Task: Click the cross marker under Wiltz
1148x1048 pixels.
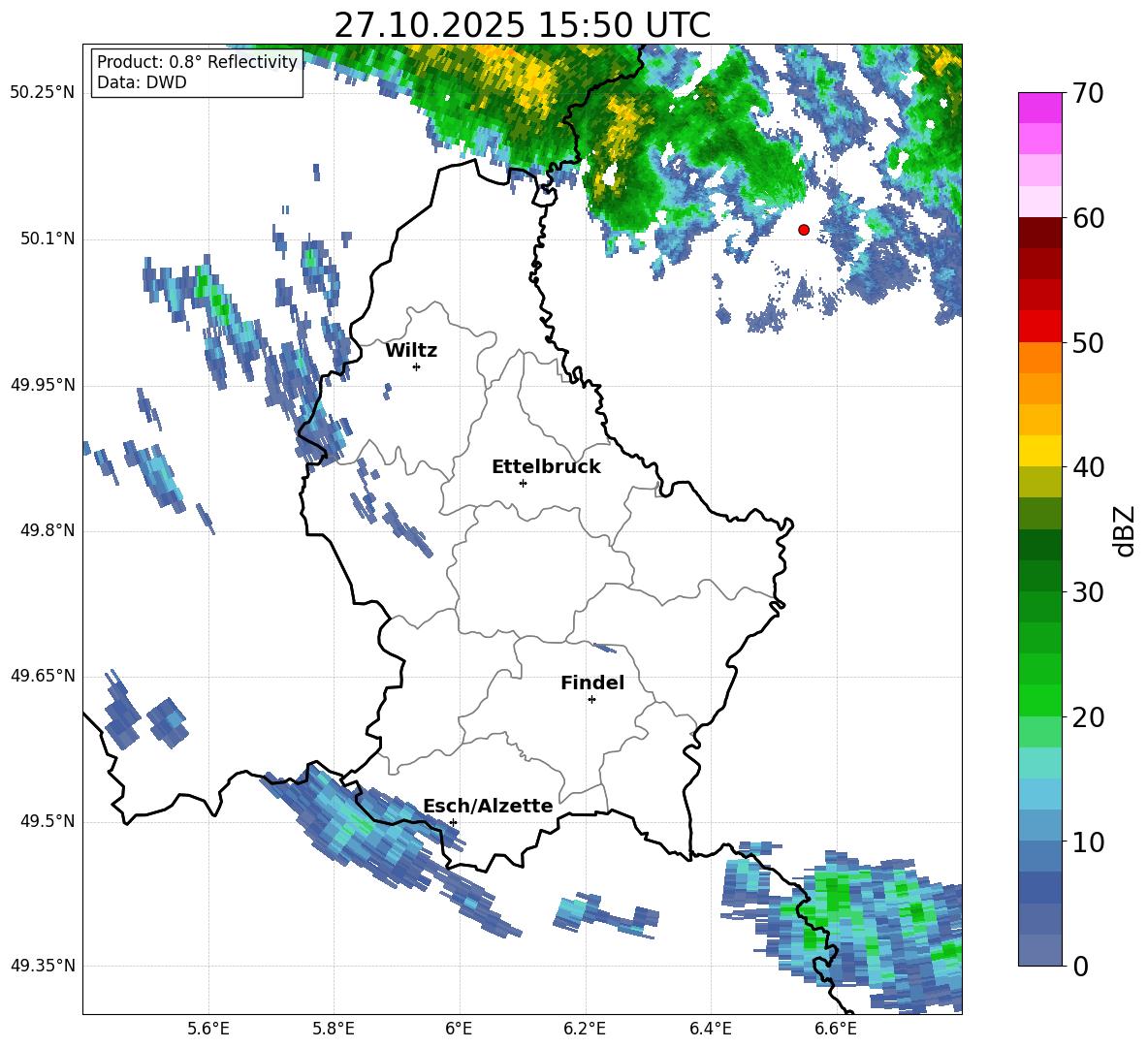Action: [x=417, y=366]
